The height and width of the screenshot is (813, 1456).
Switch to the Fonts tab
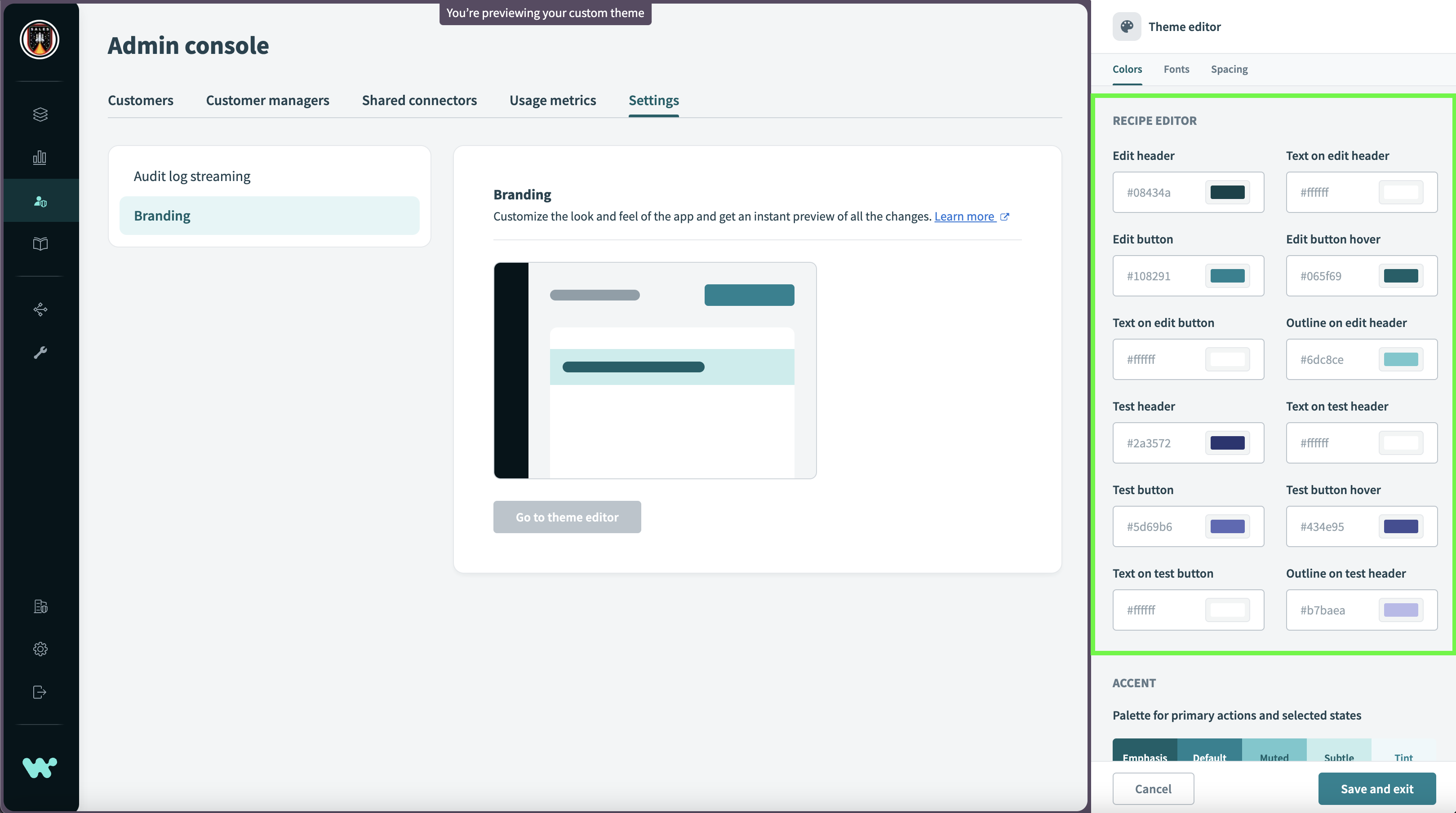pyautogui.click(x=1176, y=69)
